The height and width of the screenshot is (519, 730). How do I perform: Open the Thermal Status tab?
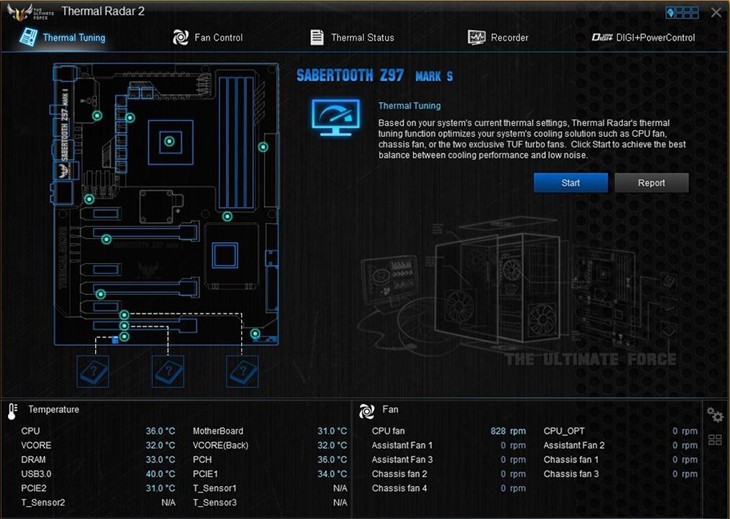coord(352,37)
